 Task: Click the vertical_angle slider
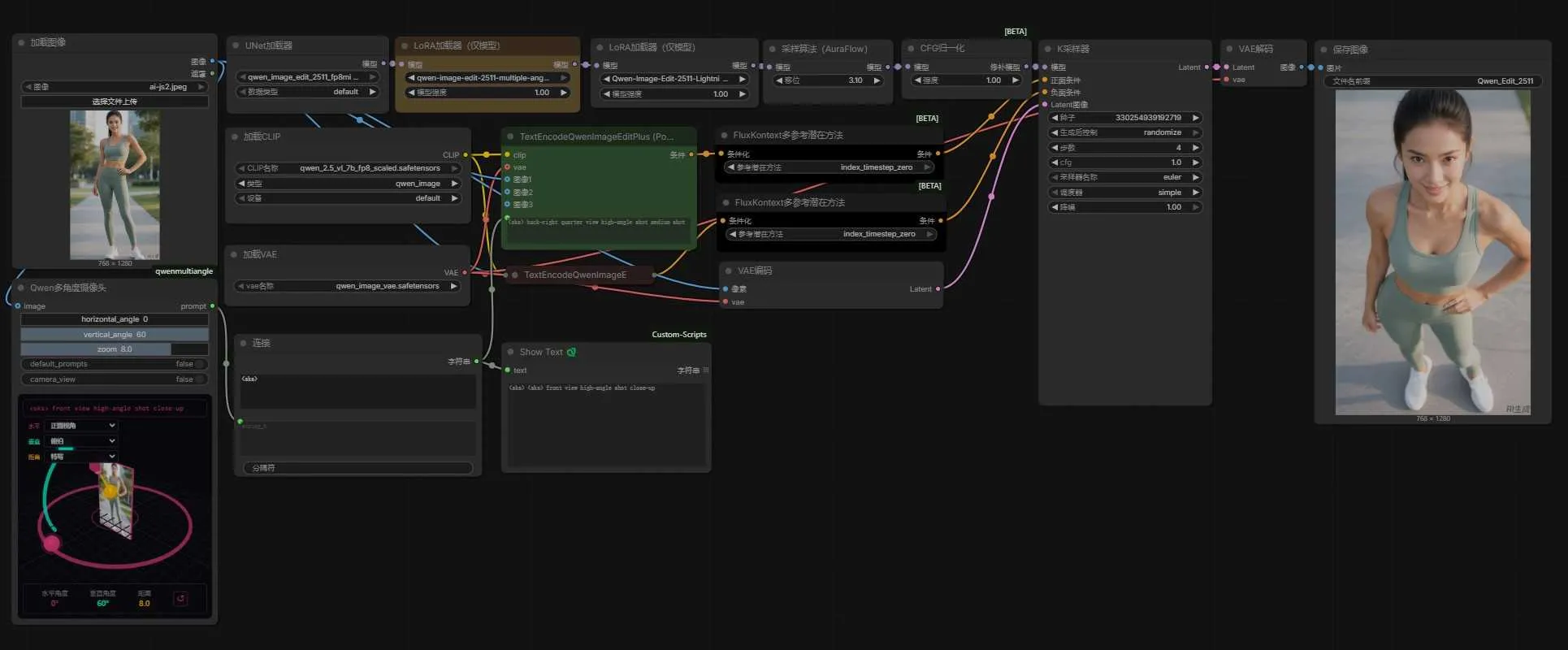point(115,334)
